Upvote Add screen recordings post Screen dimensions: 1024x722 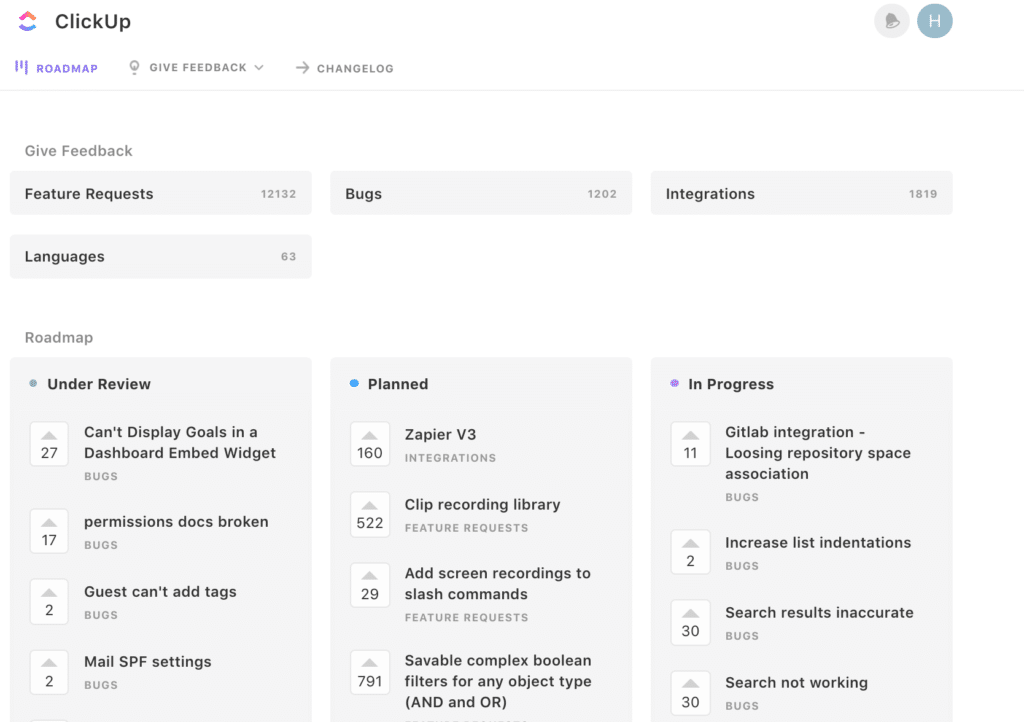[370, 585]
